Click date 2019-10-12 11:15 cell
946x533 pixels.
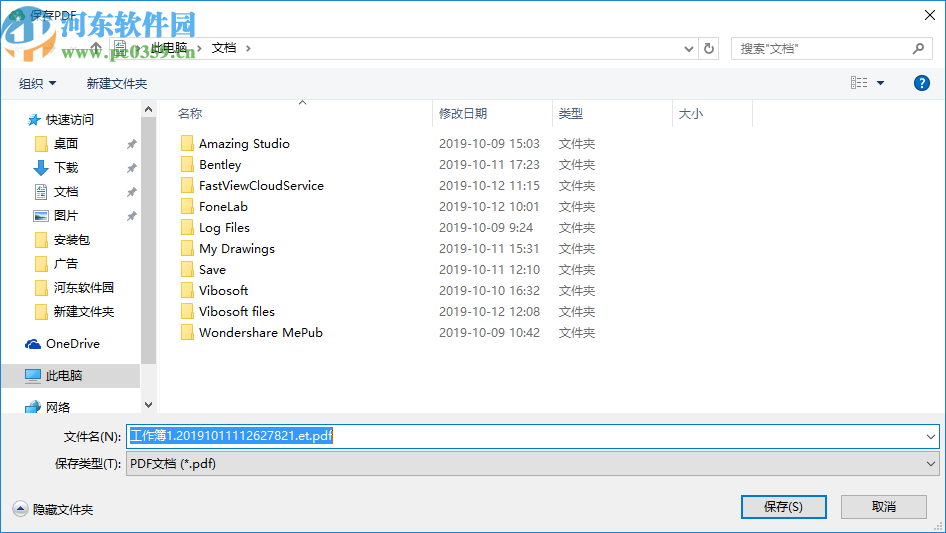click(x=489, y=186)
